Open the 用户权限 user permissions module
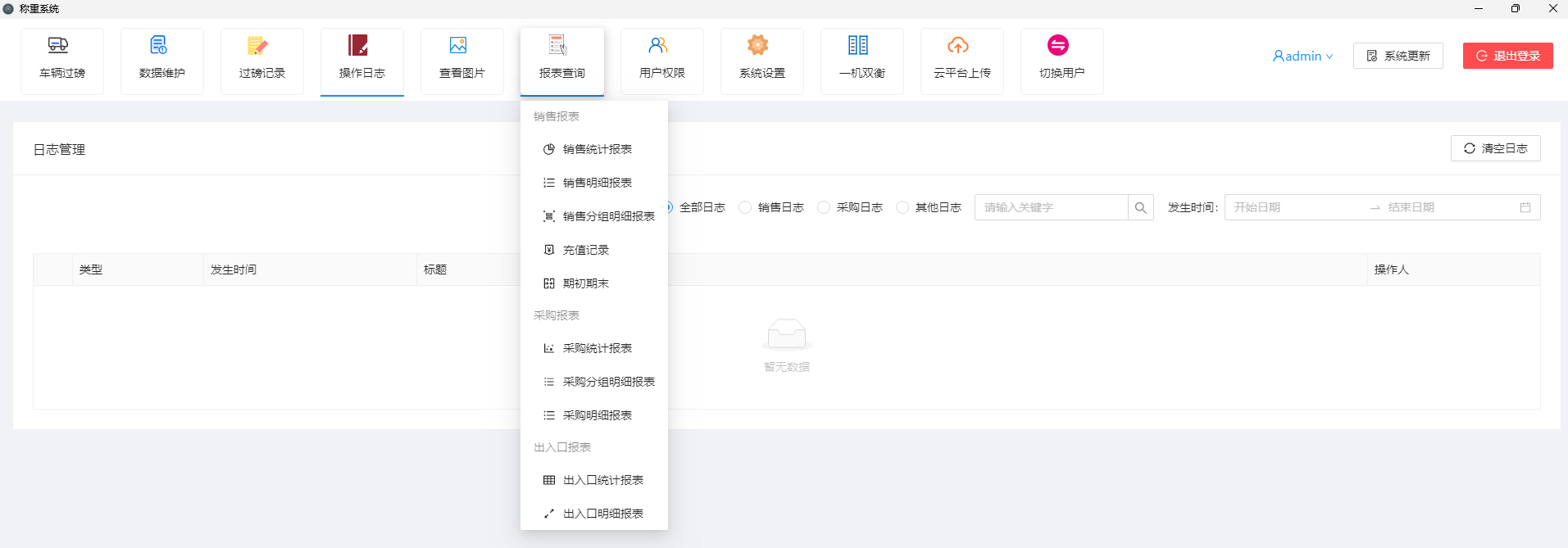Image resolution: width=1568 pixels, height=548 pixels. [x=662, y=61]
